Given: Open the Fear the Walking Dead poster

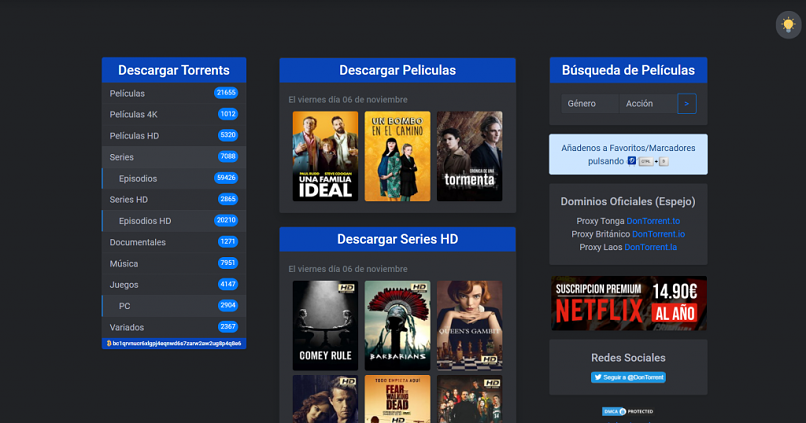Looking at the screenshot, I should point(397,399).
